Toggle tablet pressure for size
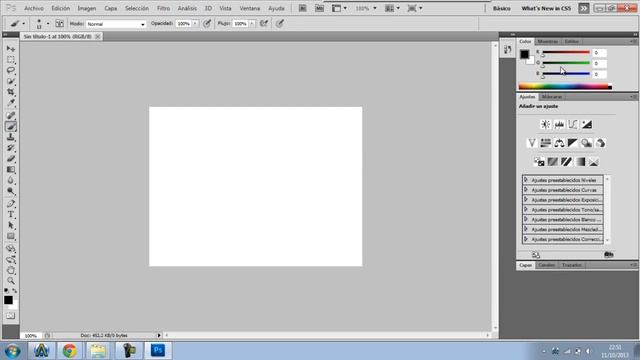Image resolution: width=640 pixels, height=360 pixels. (x=280, y=24)
